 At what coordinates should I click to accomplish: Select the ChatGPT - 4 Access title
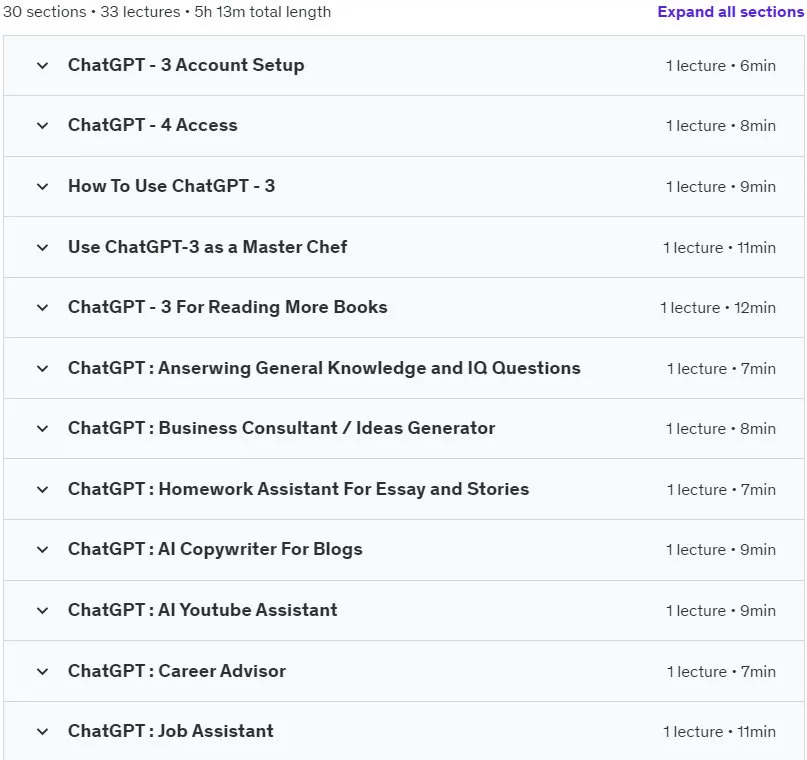(152, 125)
